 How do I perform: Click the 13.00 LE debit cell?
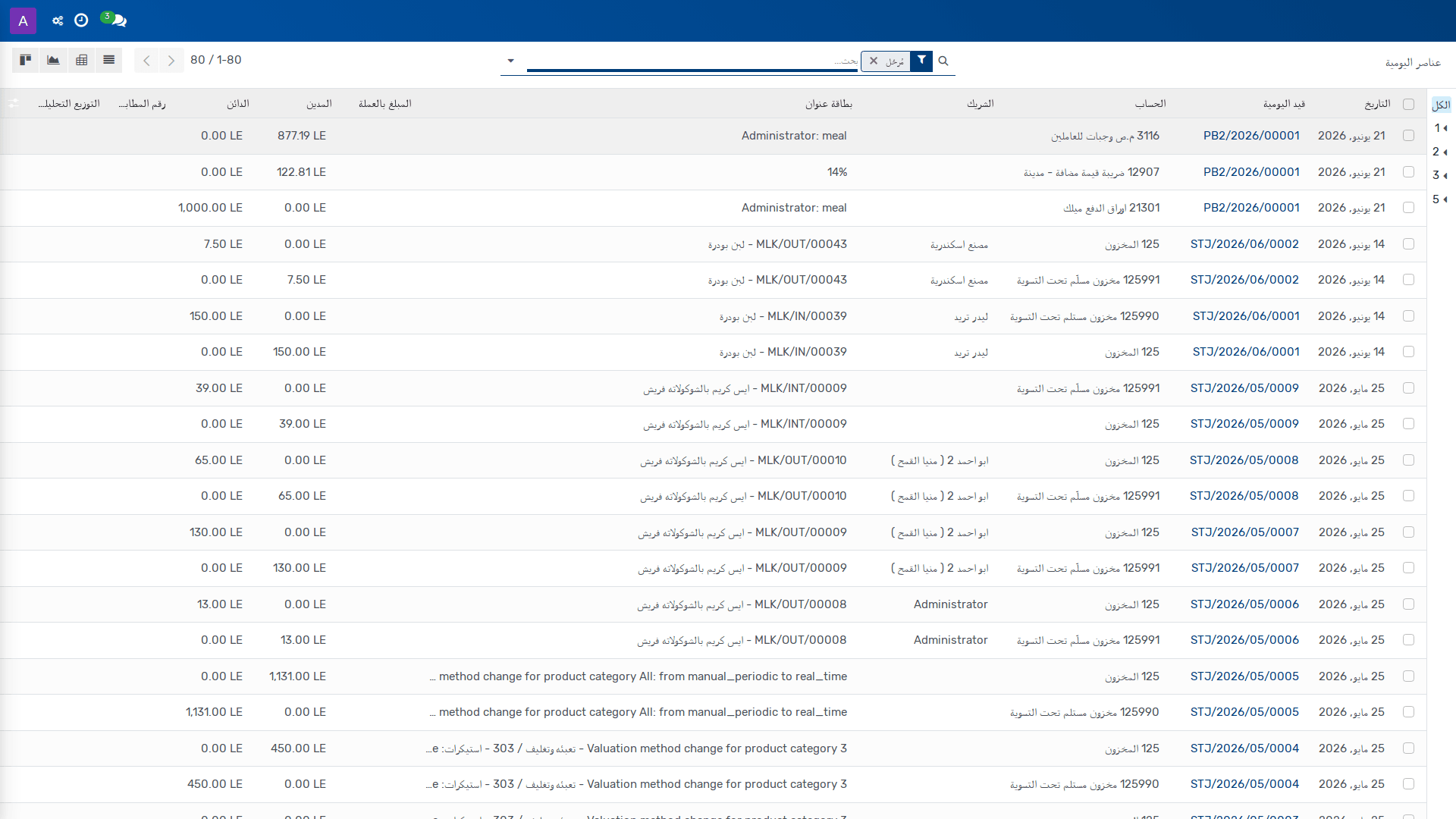(x=303, y=640)
